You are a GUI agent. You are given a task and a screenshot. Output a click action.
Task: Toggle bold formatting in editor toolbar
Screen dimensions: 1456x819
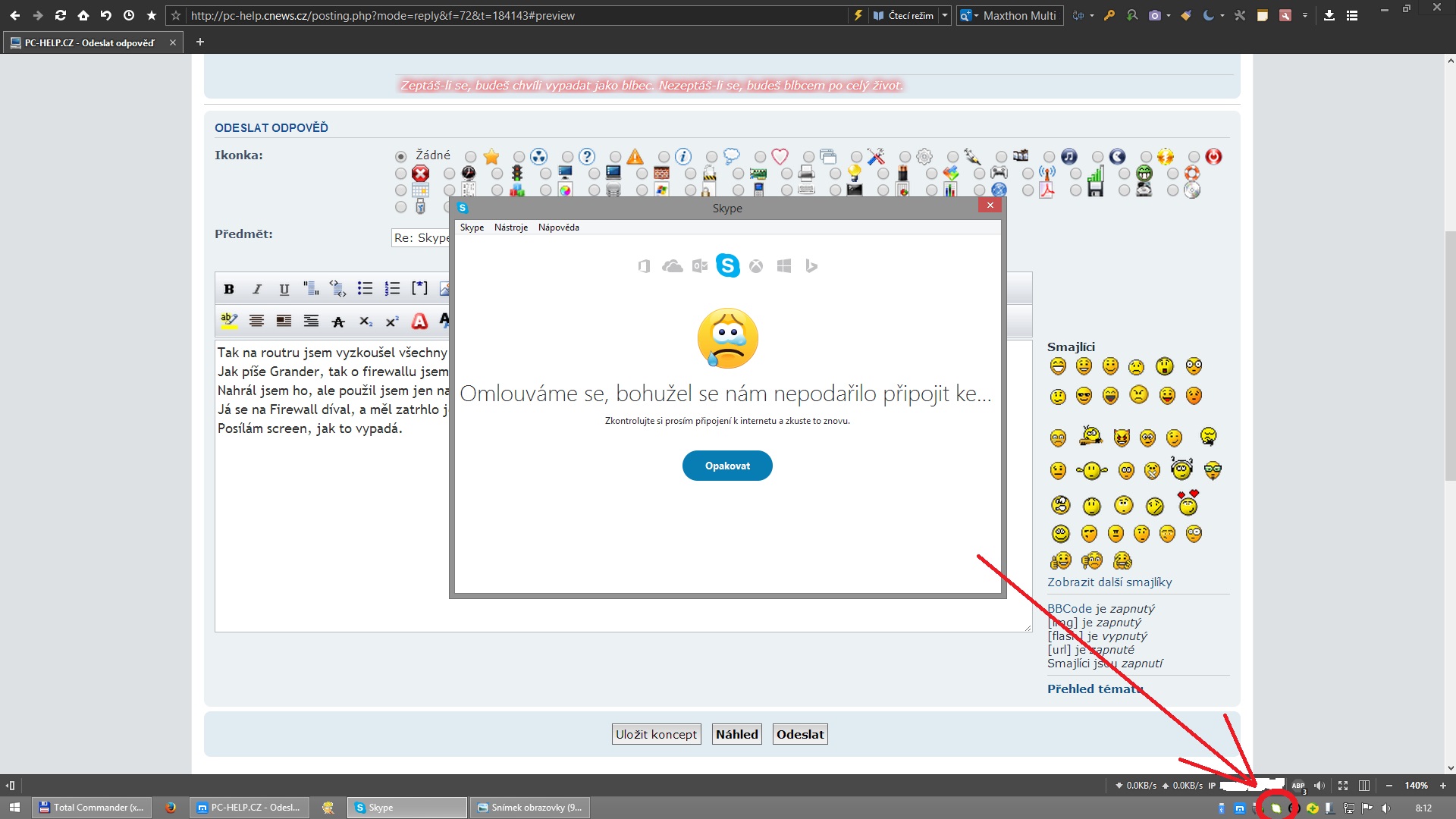click(228, 289)
